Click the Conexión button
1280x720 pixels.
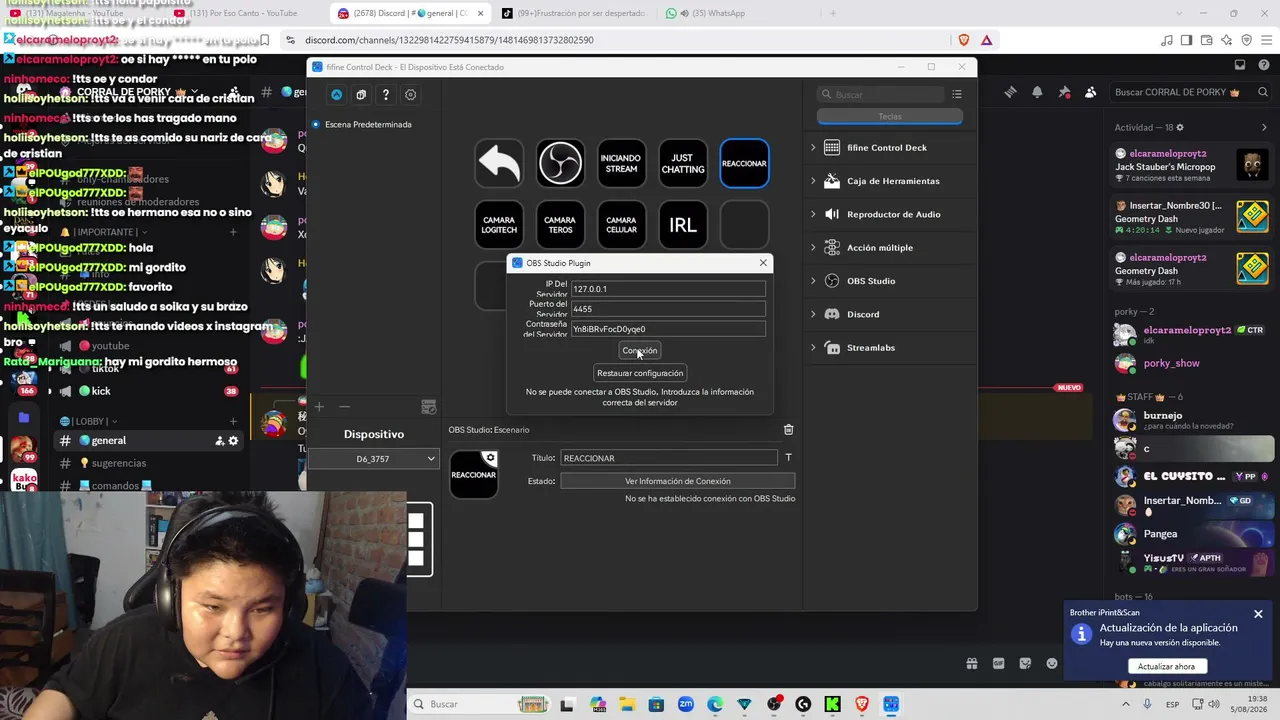640,350
